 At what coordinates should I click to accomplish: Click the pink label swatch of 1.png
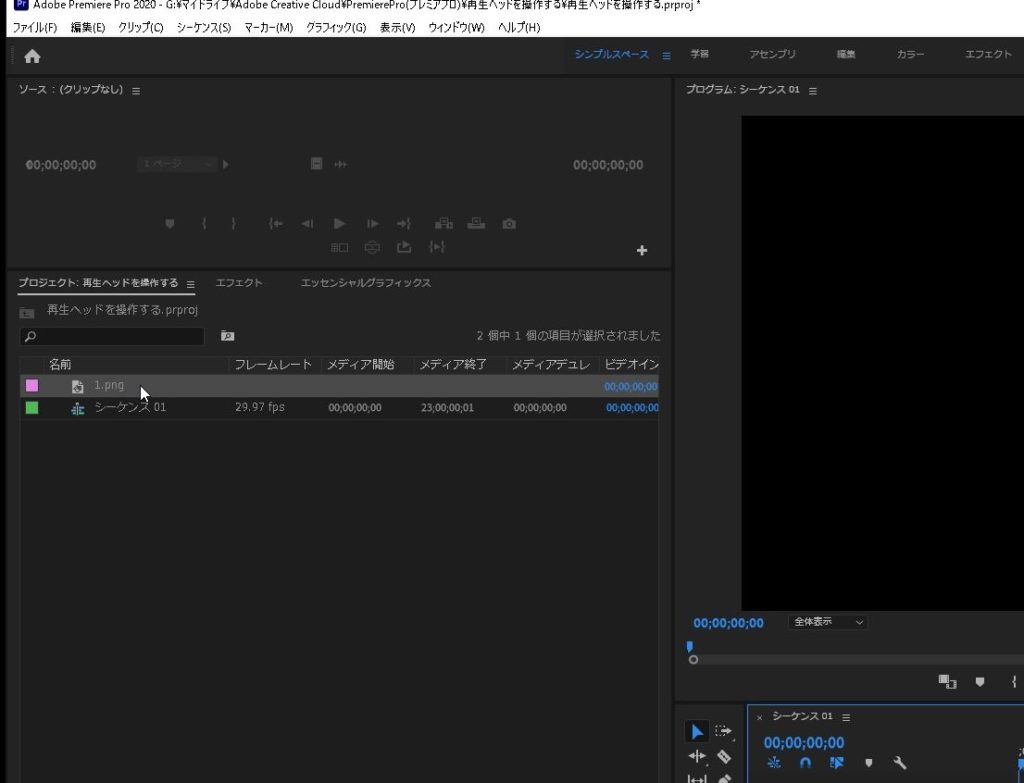point(32,385)
